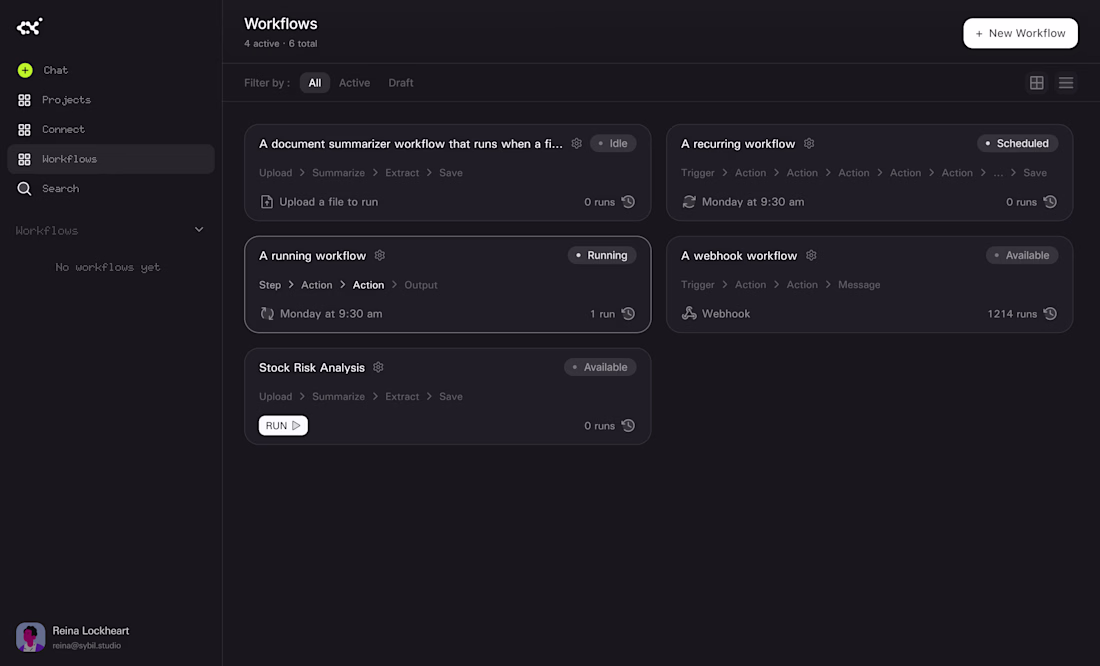Open the Search page icon
The image size is (1100, 666).
(x=25, y=189)
